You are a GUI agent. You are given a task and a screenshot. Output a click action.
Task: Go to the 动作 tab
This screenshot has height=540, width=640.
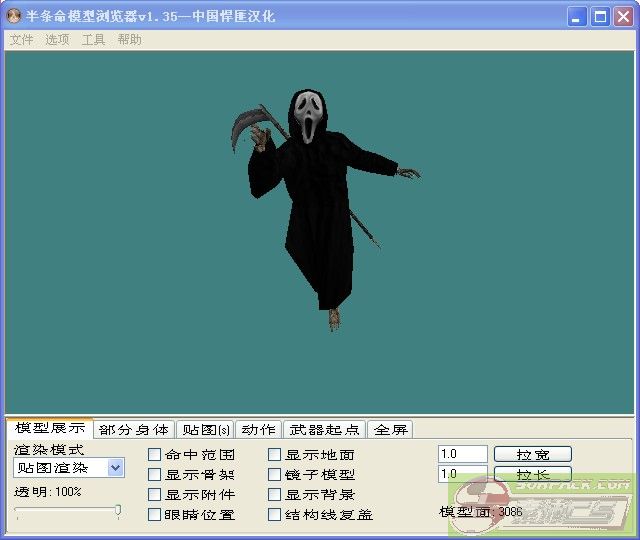point(259,430)
